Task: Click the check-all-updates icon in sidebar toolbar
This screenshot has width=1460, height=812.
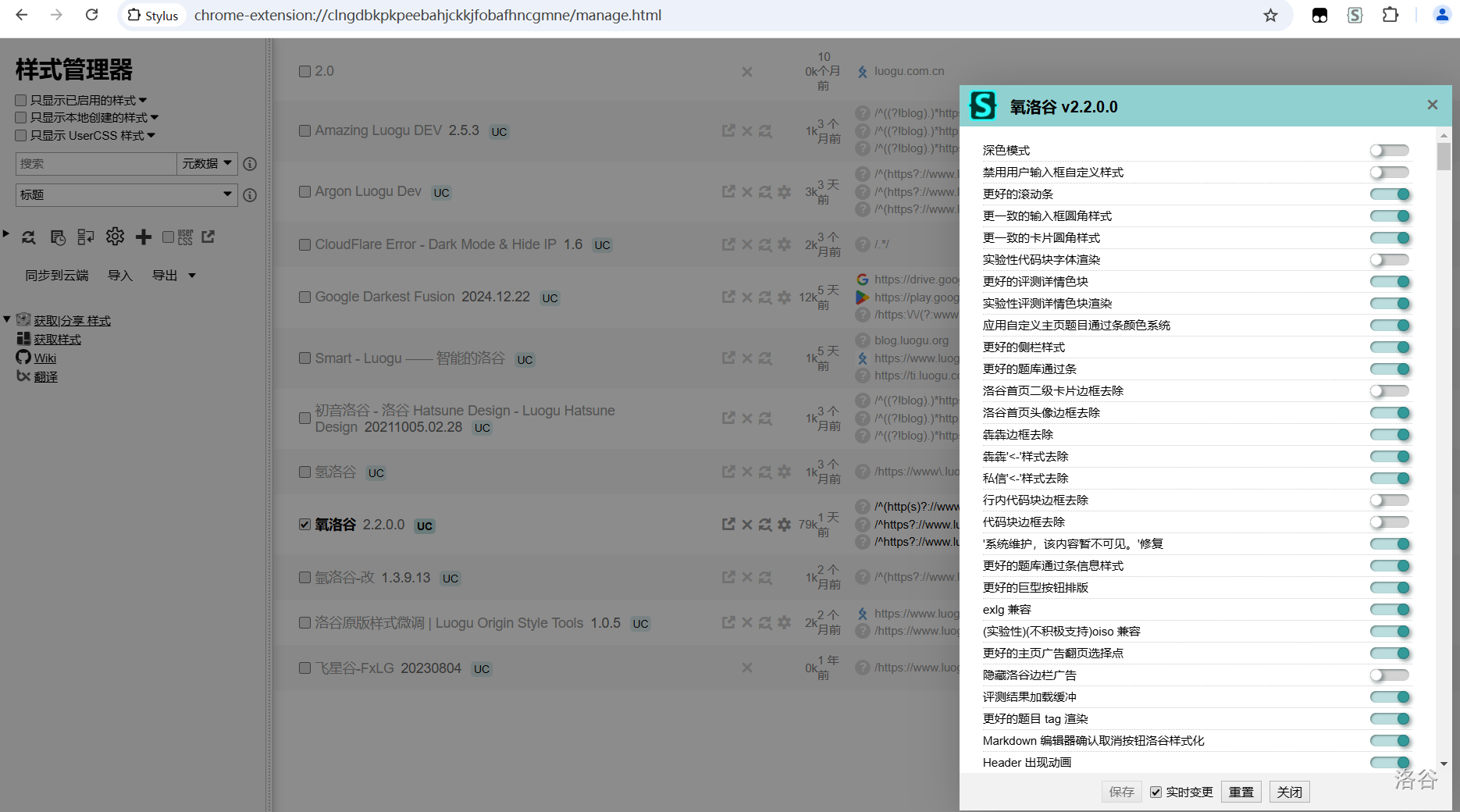Action: [x=29, y=237]
